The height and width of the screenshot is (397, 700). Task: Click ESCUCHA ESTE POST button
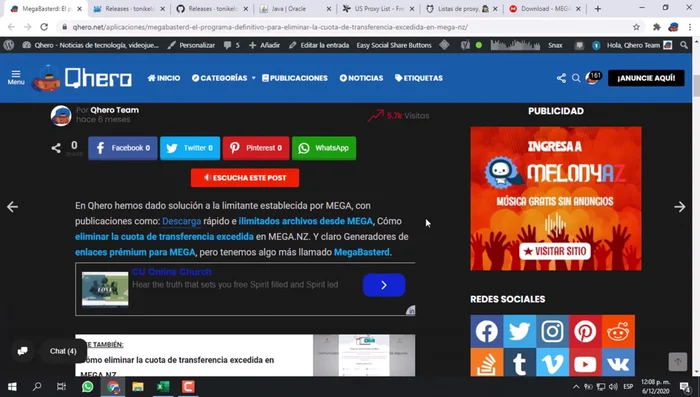pos(245,178)
